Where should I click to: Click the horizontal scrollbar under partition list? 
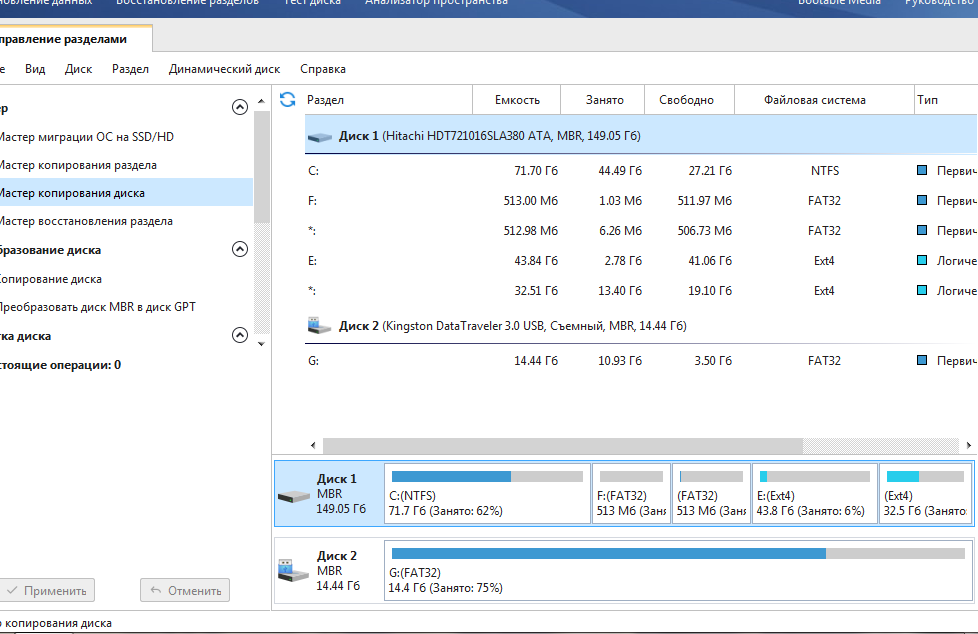pyautogui.click(x=562, y=445)
